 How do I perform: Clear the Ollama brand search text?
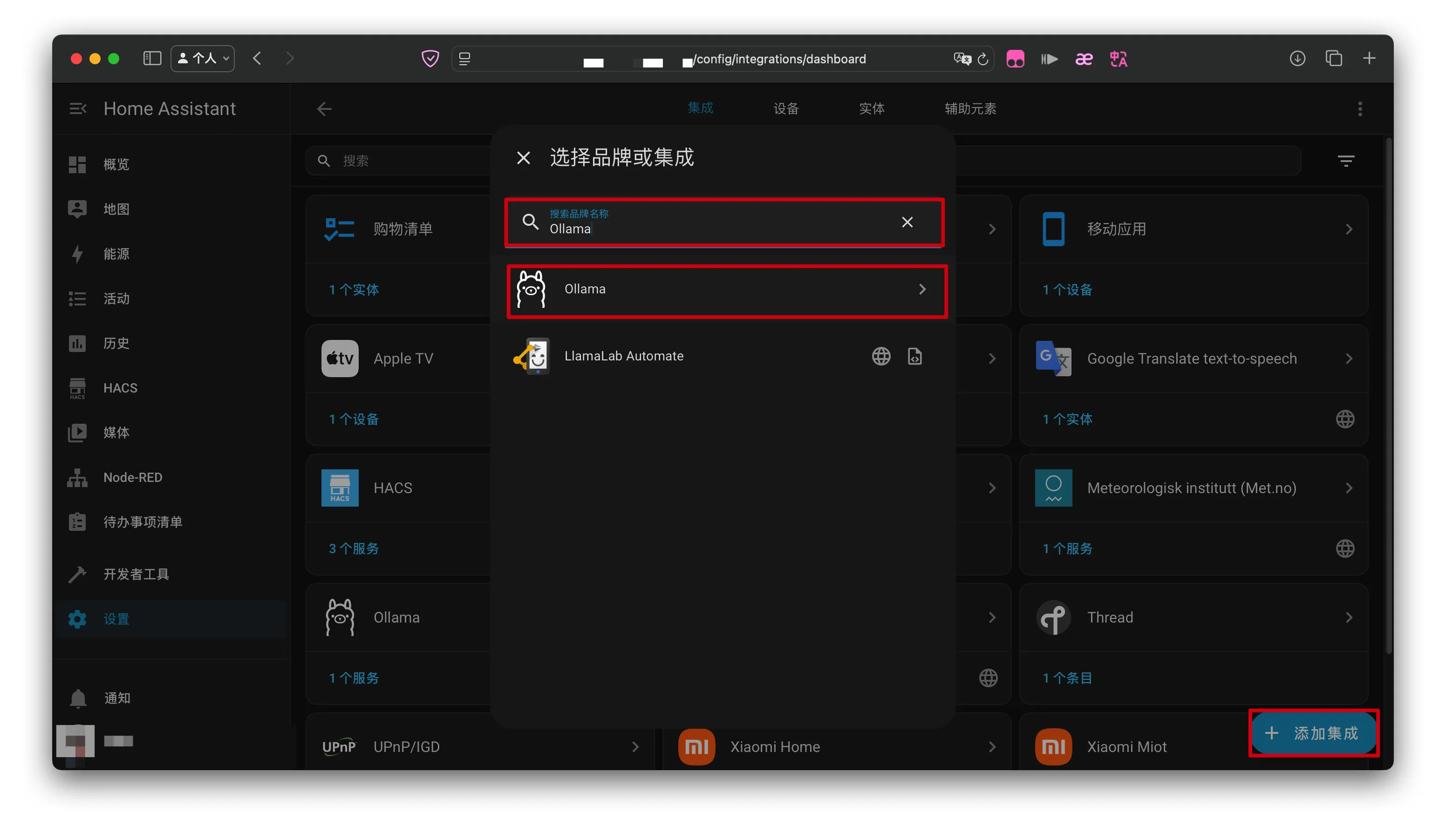[907, 223]
